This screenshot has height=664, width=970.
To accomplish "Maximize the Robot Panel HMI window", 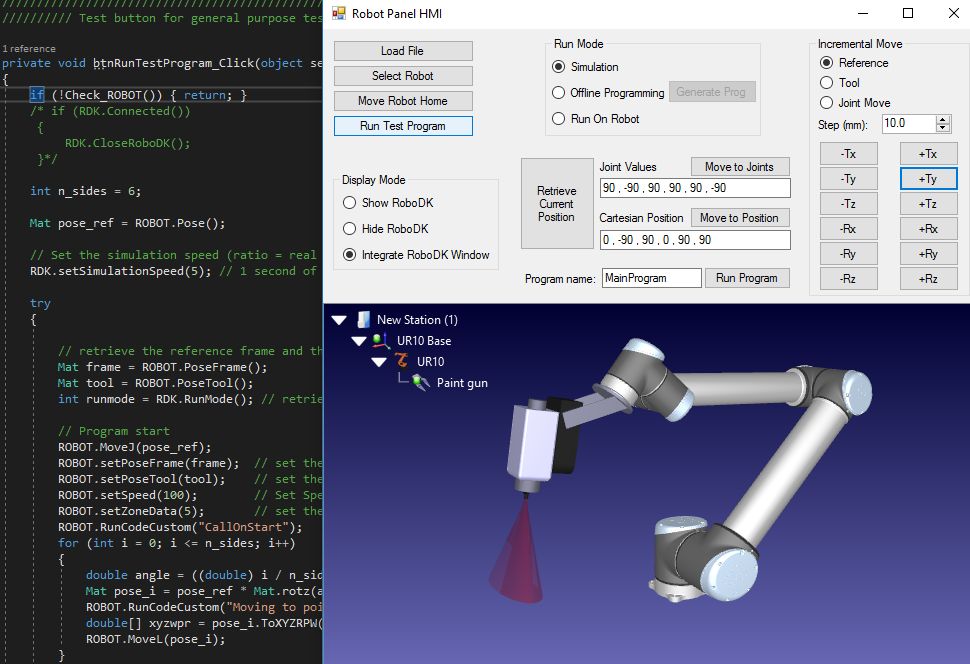I will pyautogui.click(x=908, y=13).
